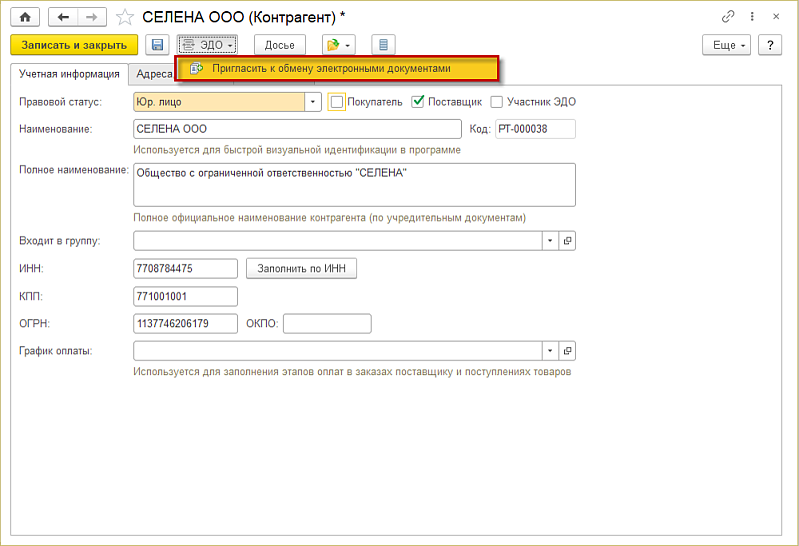Open the График оплаты selected item
This screenshot has width=799, height=546.
[x=567, y=351]
